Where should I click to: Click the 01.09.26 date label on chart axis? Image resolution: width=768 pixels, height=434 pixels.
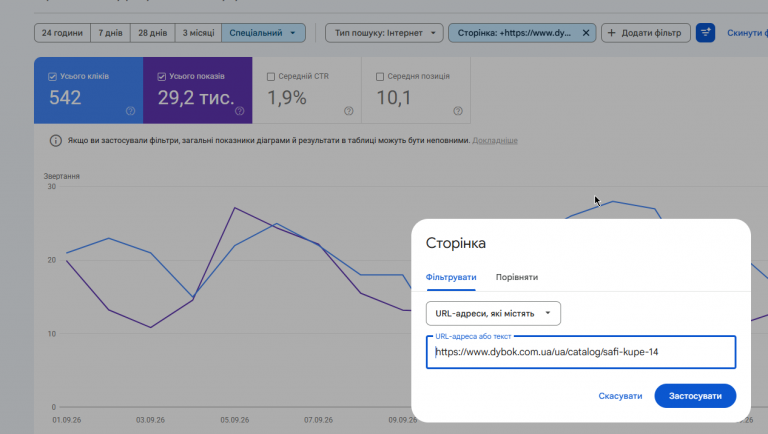[67, 420]
